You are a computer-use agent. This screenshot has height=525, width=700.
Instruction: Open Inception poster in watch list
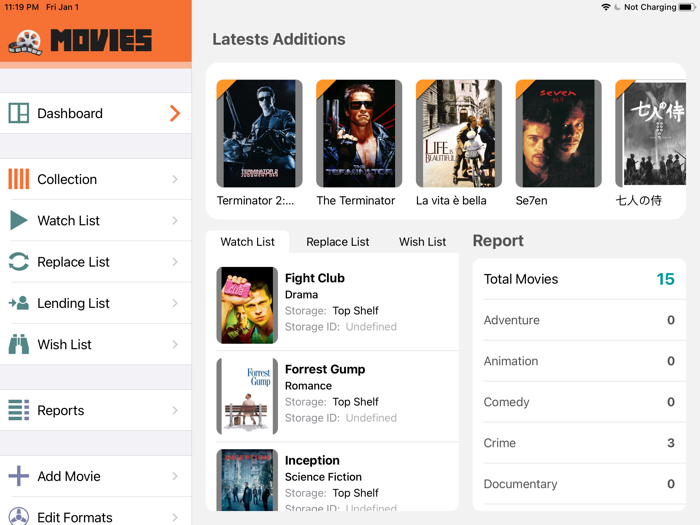pos(247,480)
